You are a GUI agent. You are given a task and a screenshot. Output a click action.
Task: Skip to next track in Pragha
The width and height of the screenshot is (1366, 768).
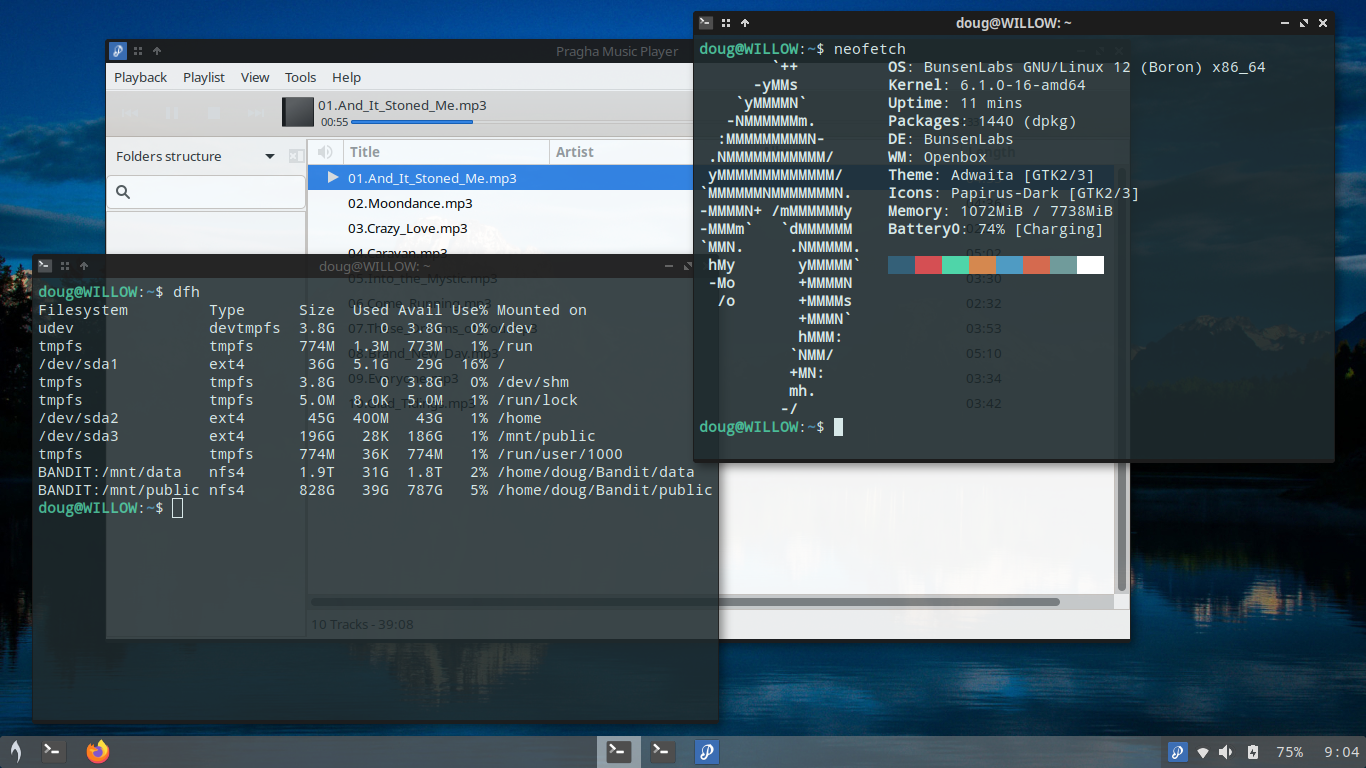257,114
